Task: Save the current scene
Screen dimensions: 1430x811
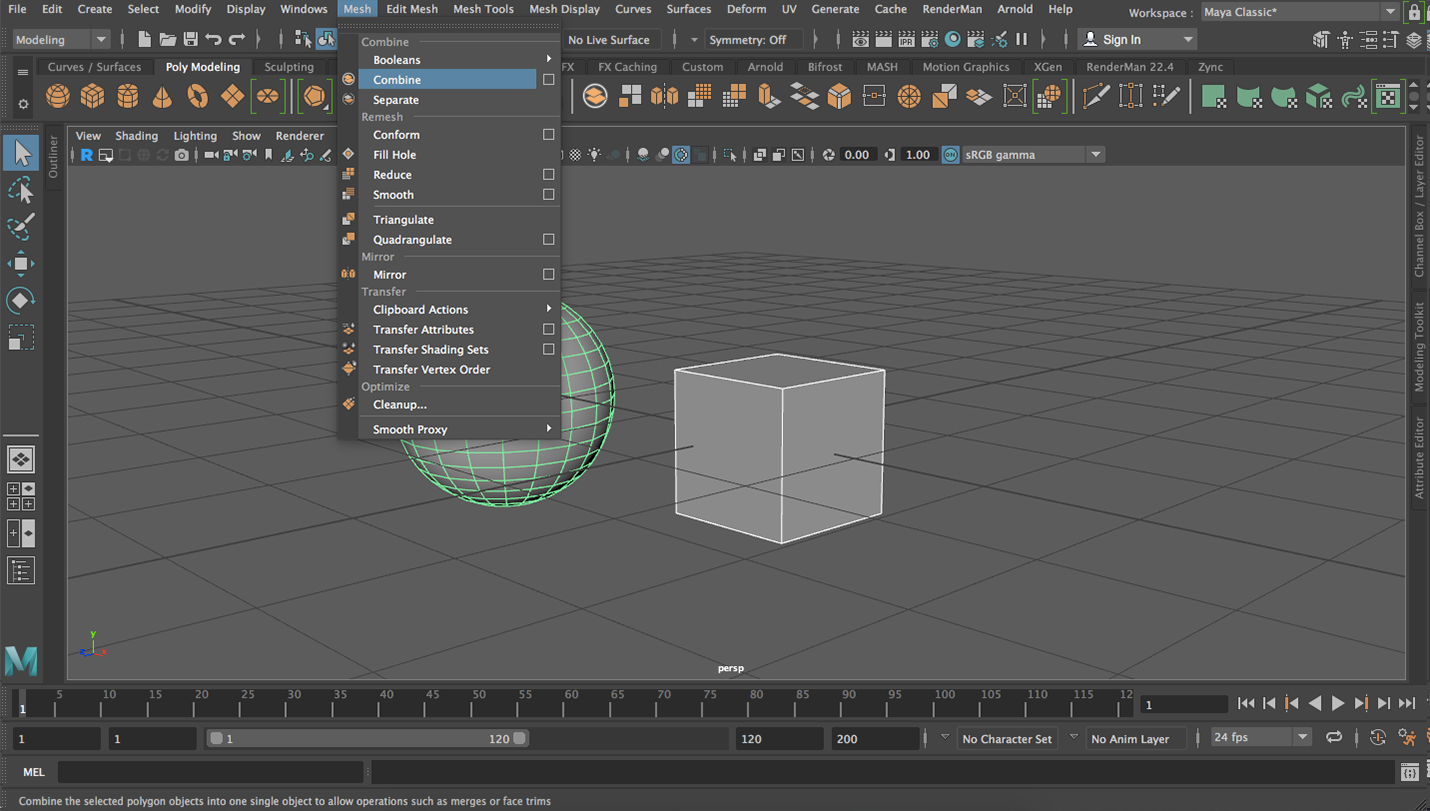Action: click(190, 40)
